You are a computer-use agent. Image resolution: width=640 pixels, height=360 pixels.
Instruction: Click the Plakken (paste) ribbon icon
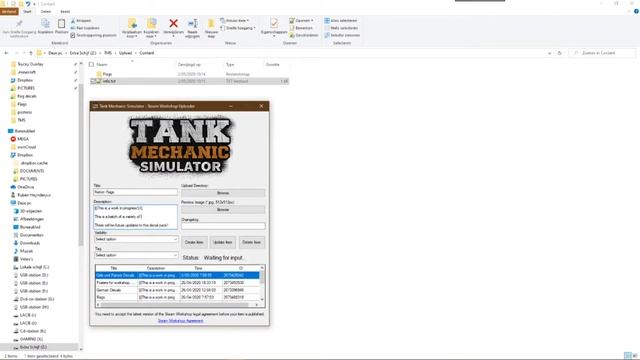pyautogui.click(x=61, y=24)
